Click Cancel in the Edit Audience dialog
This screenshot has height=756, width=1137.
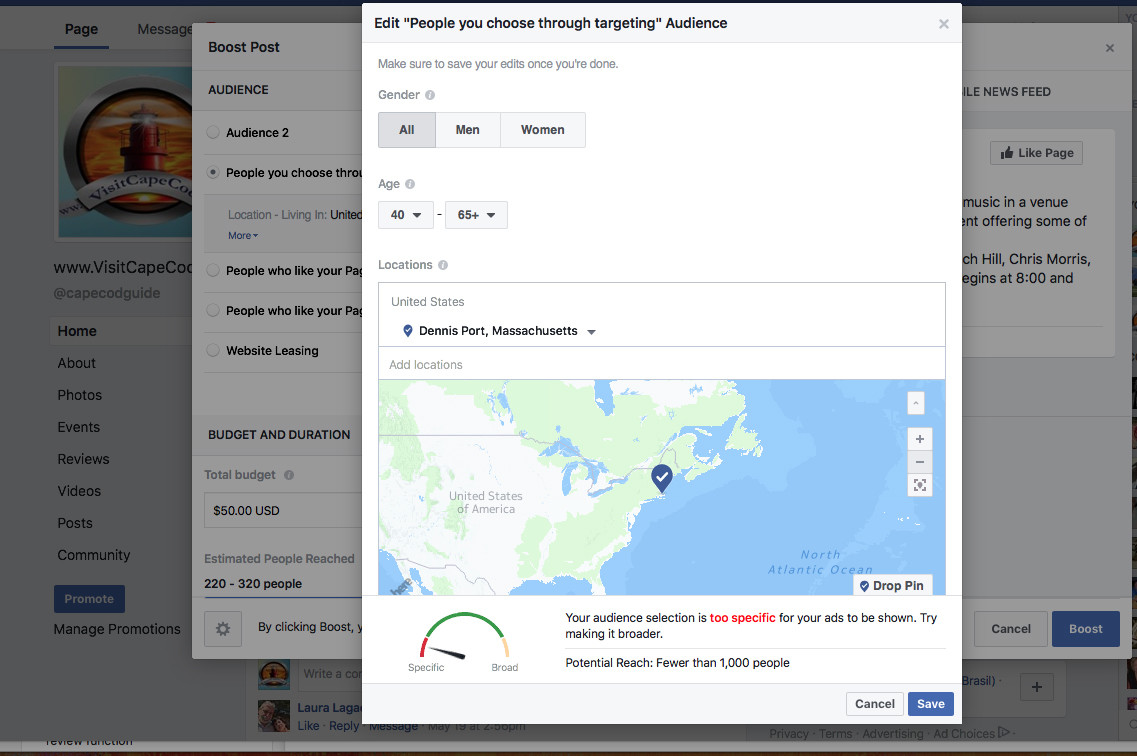click(875, 704)
